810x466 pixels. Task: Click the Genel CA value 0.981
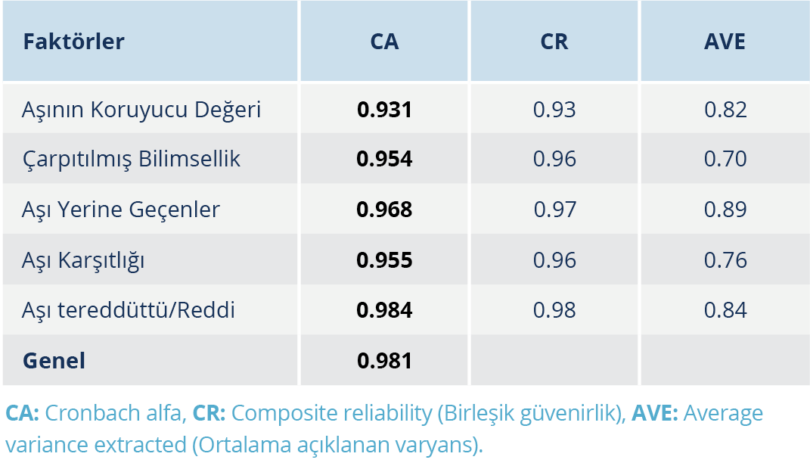click(x=384, y=360)
